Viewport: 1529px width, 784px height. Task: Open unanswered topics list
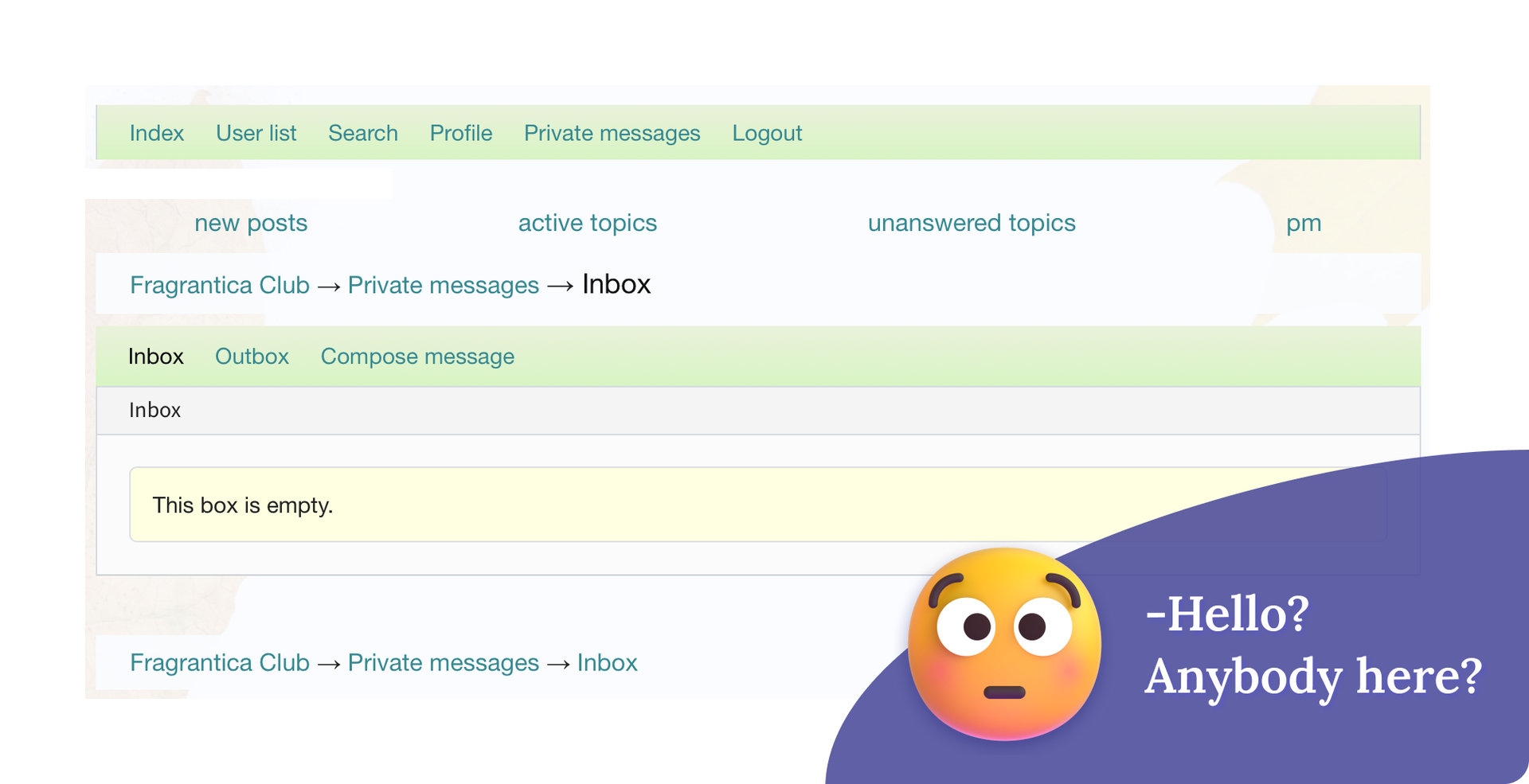pos(971,223)
